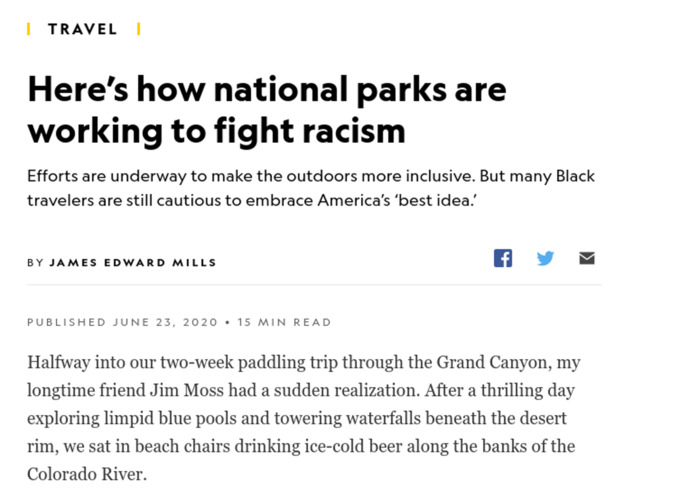Click the "BY" label before author name
Viewport: 690px width, 491px height.
tap(35, 263)
